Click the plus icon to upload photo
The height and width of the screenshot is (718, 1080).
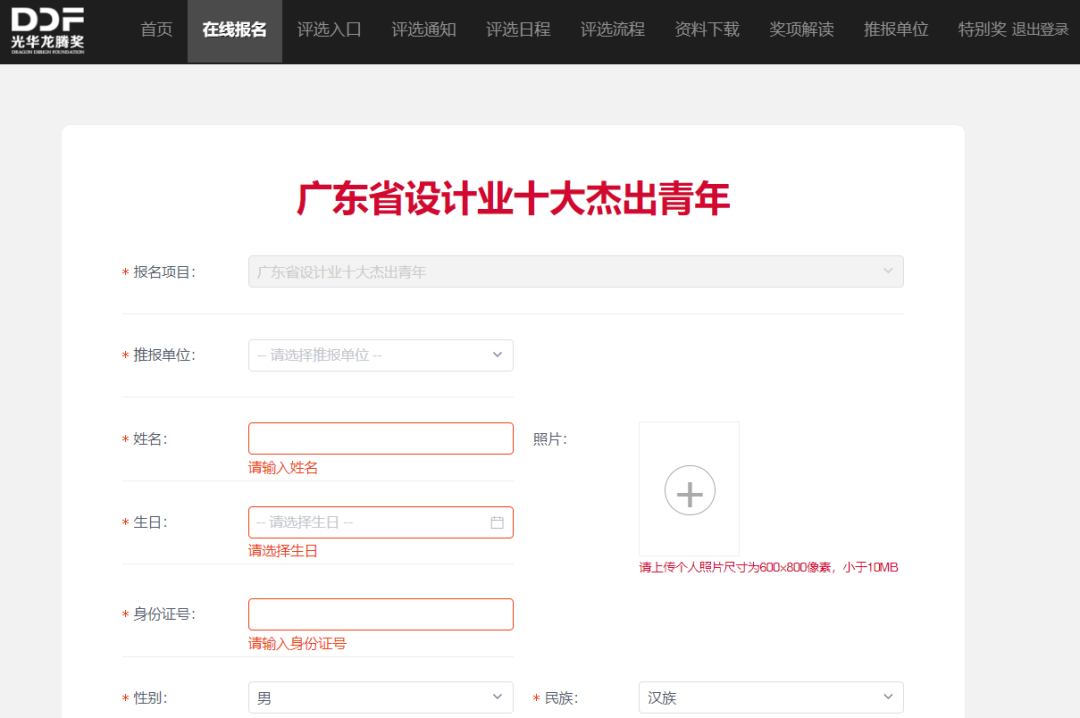click(689, 491)
